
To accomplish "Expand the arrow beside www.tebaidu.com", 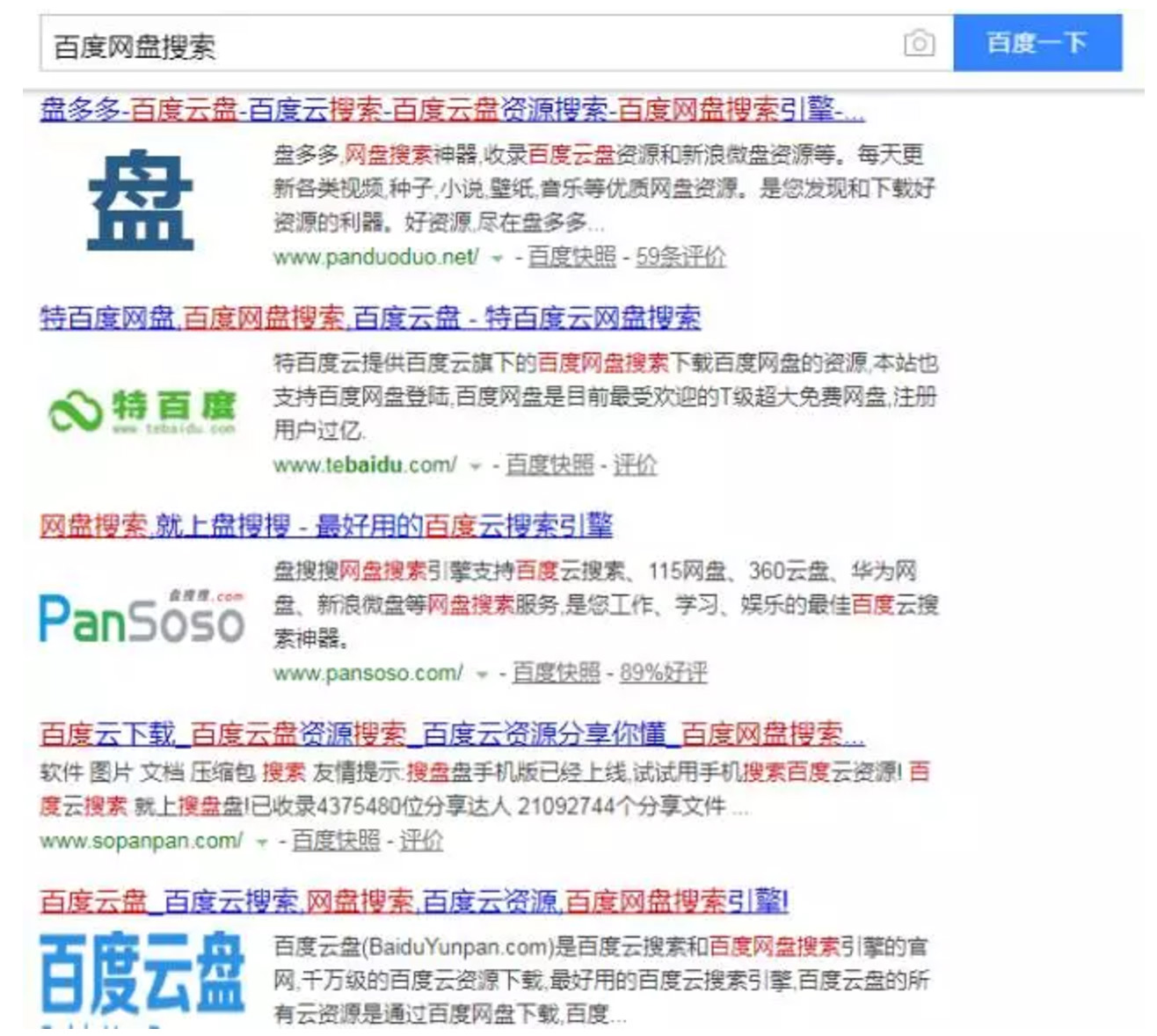I will click(475, 466).
